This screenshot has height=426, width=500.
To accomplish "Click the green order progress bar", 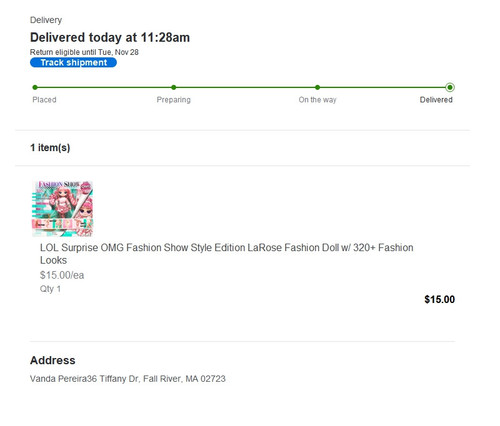I will (x=242, y=87).
